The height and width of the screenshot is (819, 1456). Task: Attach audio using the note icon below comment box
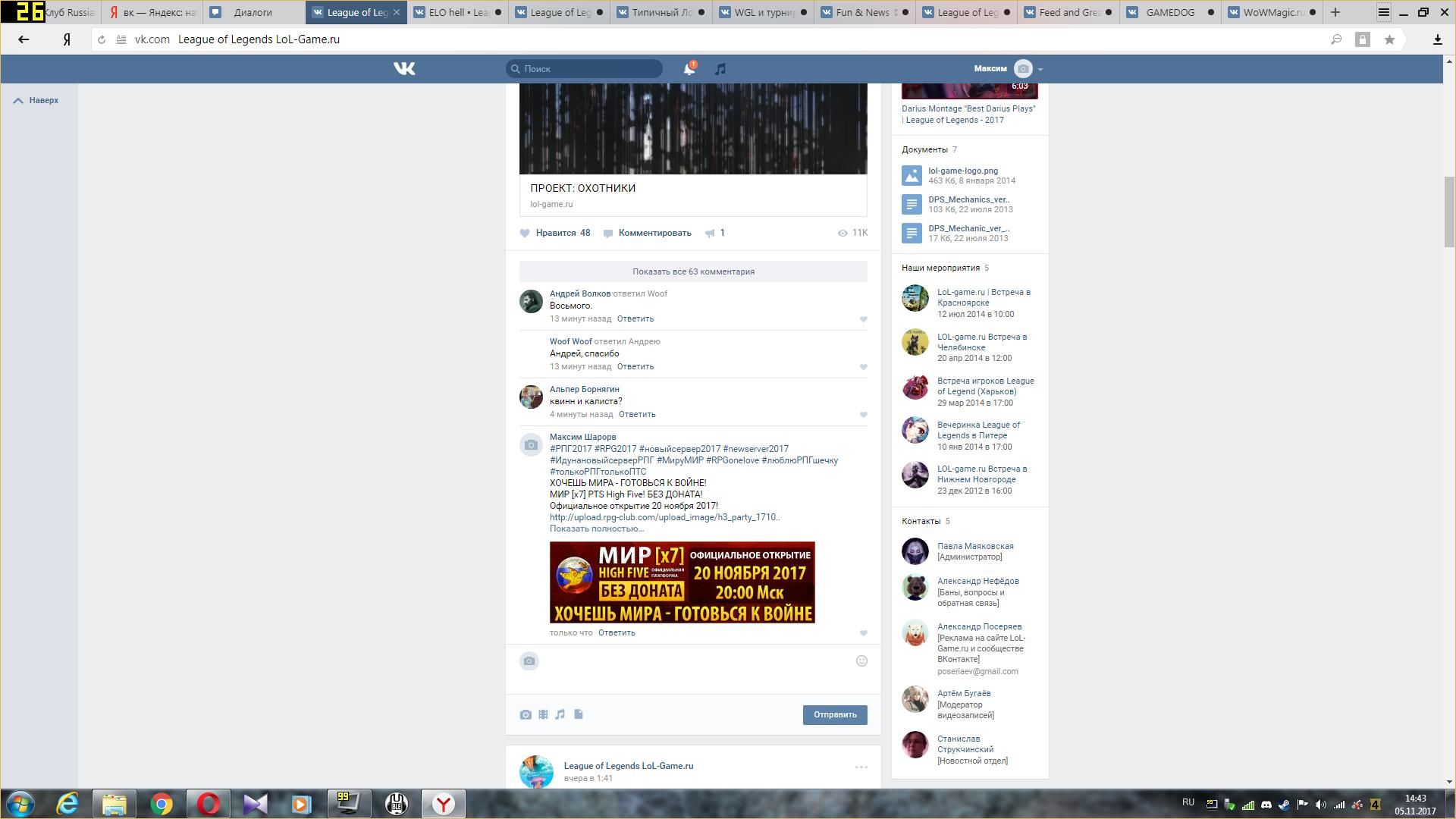click(x=560, y=714)
